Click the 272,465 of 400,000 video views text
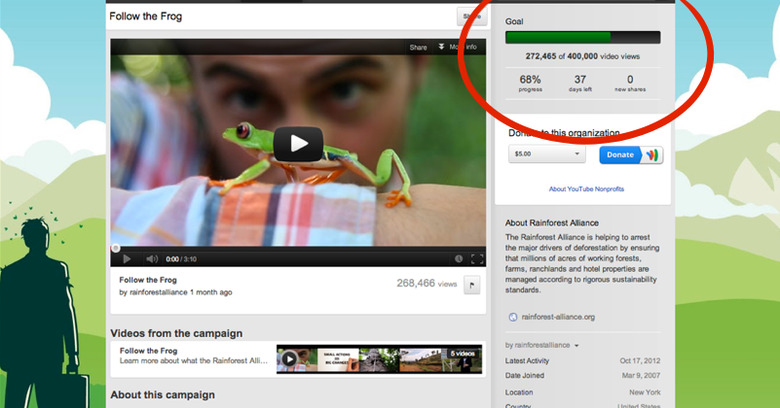Viewport: 780px width, 408px height. (583, 56)
